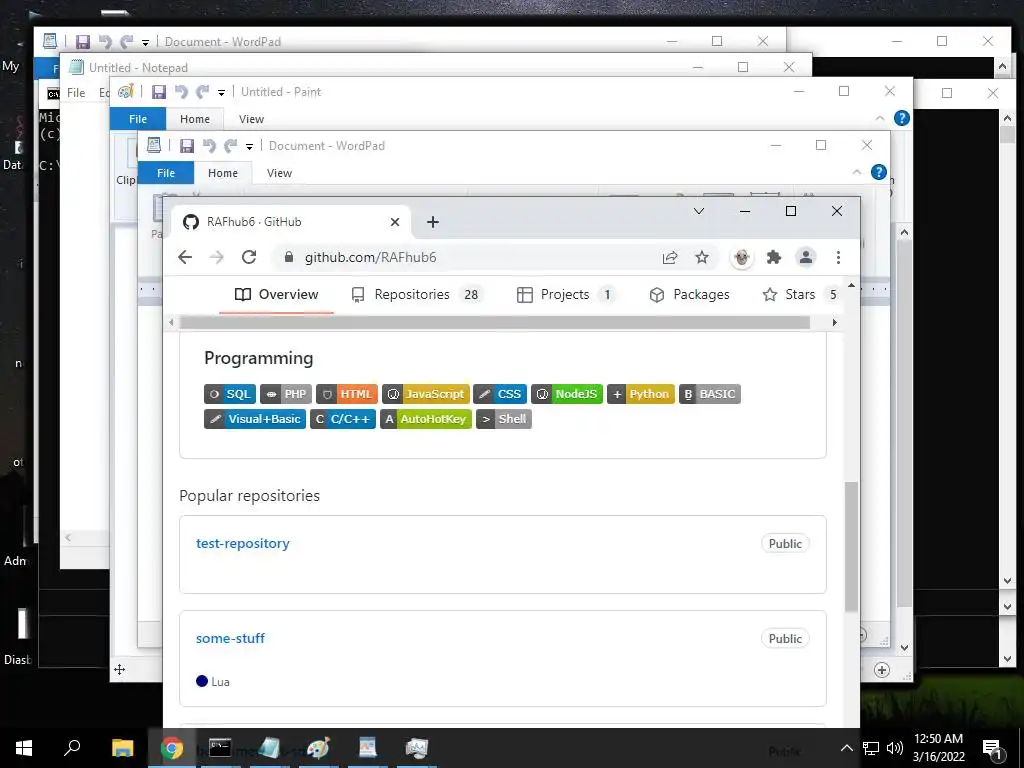Click the horizontal scrollbar under GitHub tabs
1024x768 pixels.
tap(494, 323)
